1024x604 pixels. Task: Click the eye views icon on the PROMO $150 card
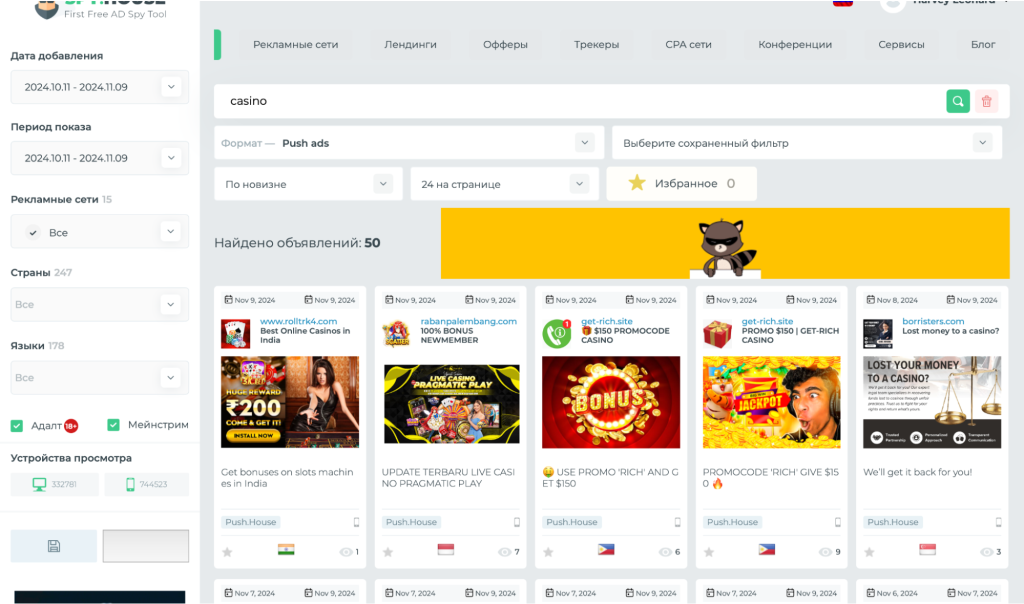coord(825,552)
